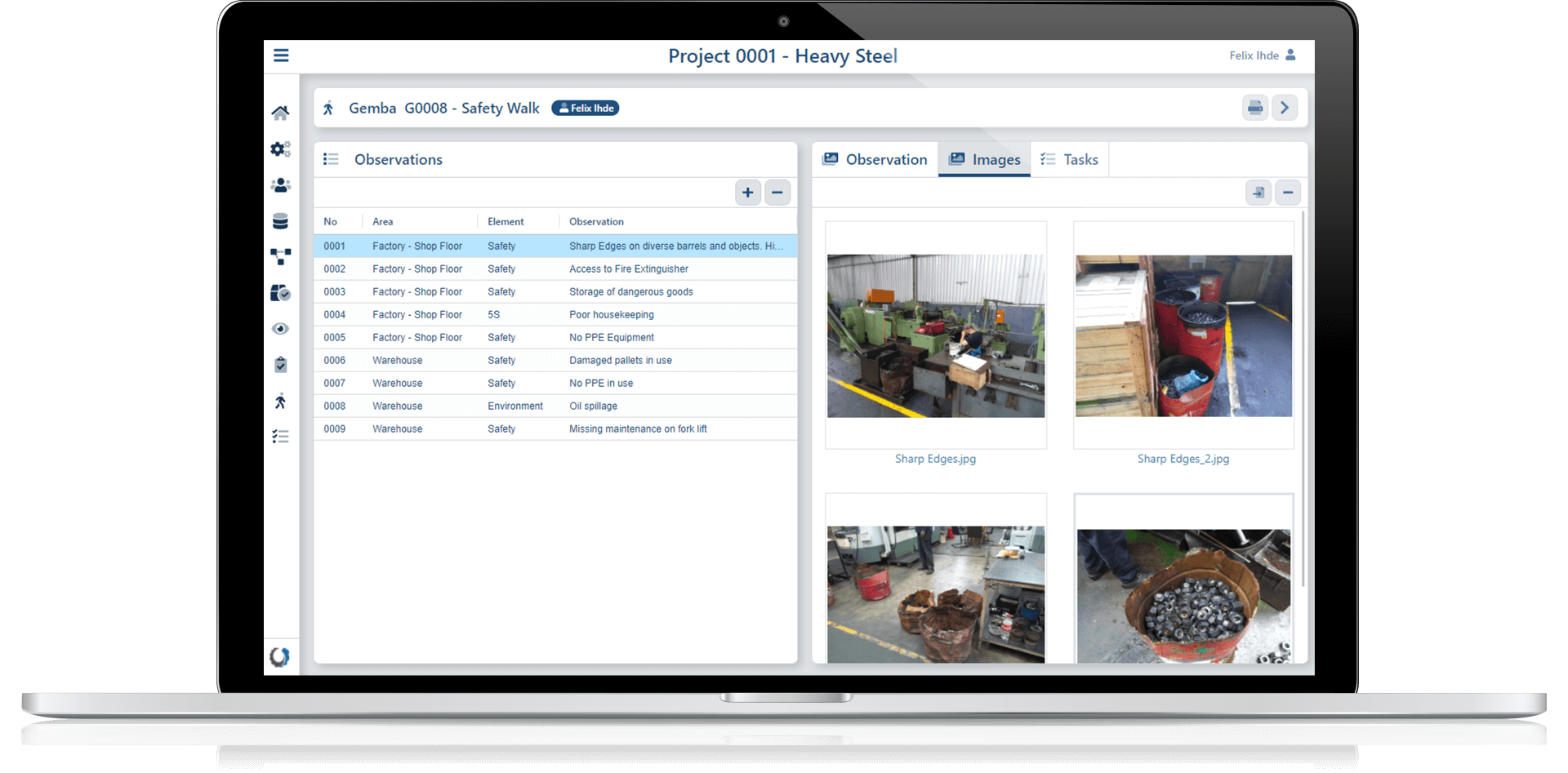The height and width of the screenshot is (773, 1568).
Task: Open the Sharp Edges_2.jpg thumbnail
Action: point(1183,336)
